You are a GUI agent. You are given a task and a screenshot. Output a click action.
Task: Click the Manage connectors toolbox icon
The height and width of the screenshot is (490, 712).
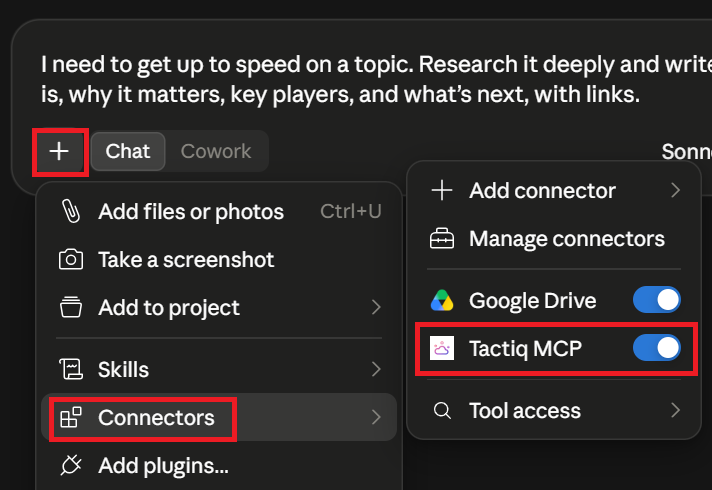(442, 238)
